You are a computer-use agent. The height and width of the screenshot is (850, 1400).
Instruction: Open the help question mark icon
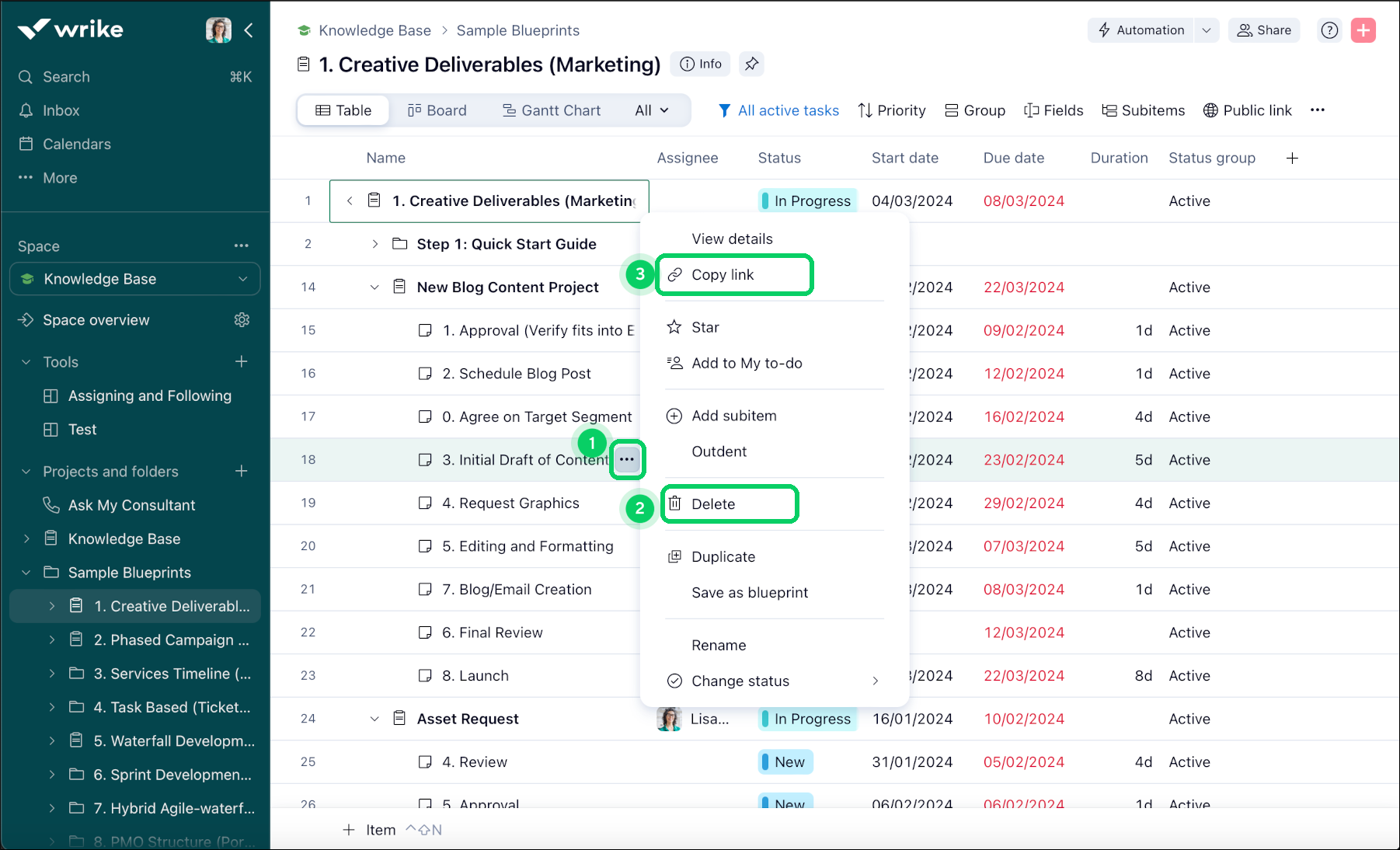[x=1329, y=30]
